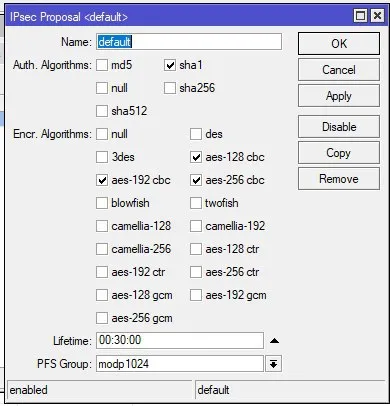Click the PFS Group modp1024 field

point(180,364)
